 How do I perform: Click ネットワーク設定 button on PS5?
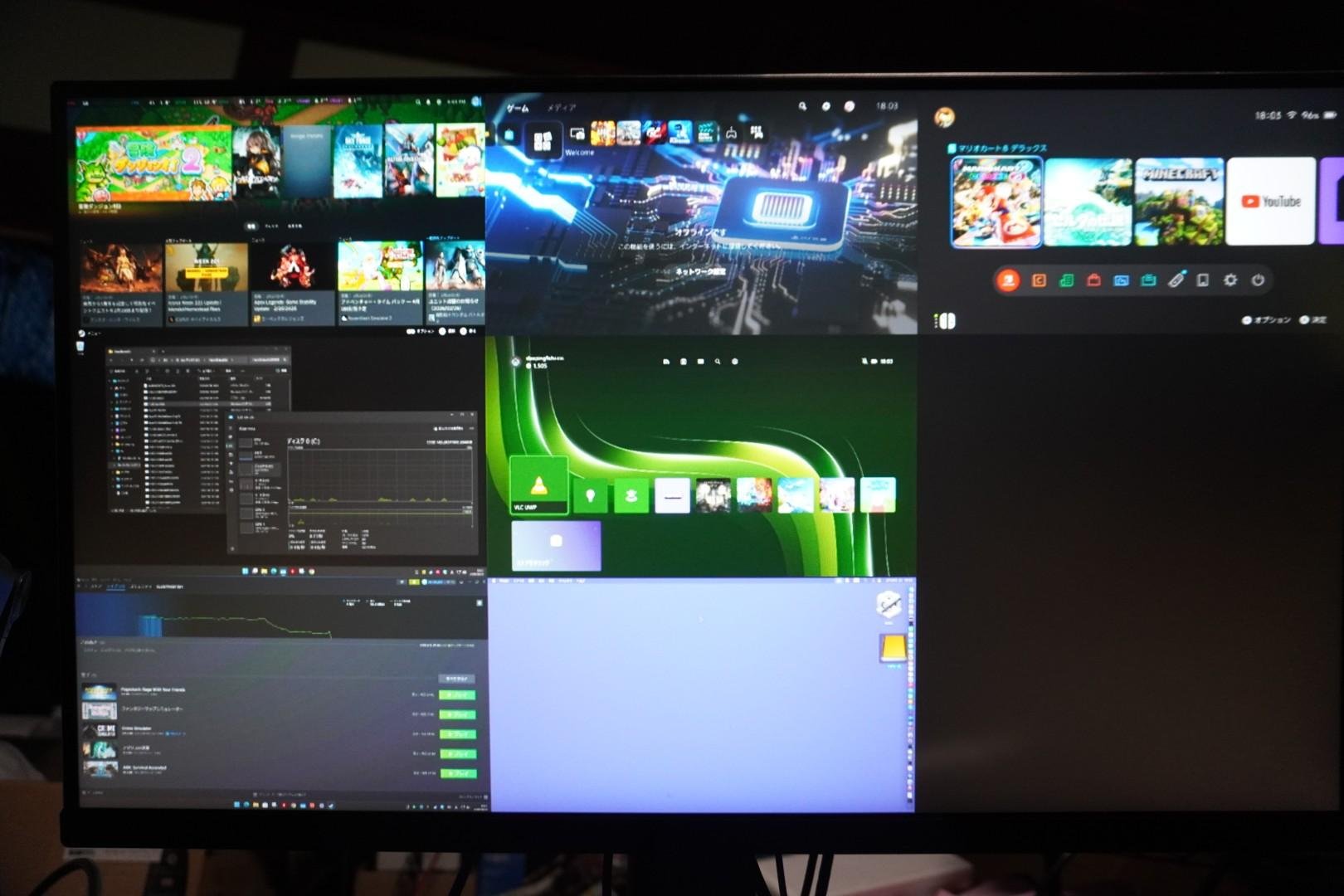pos(700,271)
